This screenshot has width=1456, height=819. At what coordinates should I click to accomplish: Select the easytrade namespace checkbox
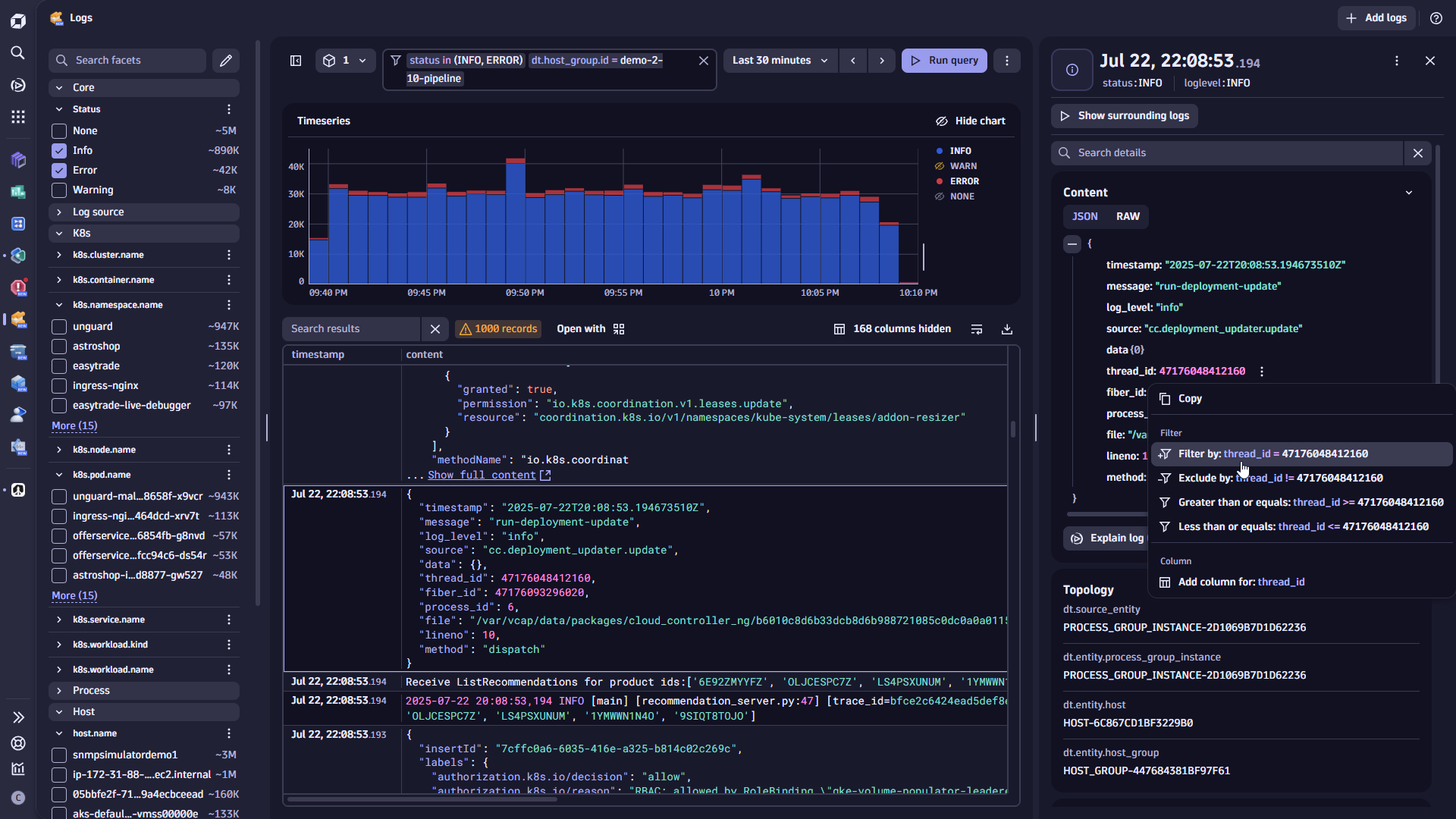[58, 366]
